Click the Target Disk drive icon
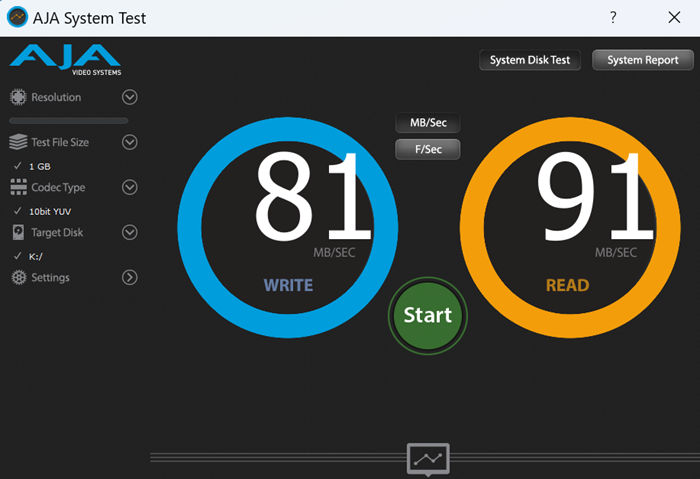Screen dimensions: 700x479 [18, 232]
